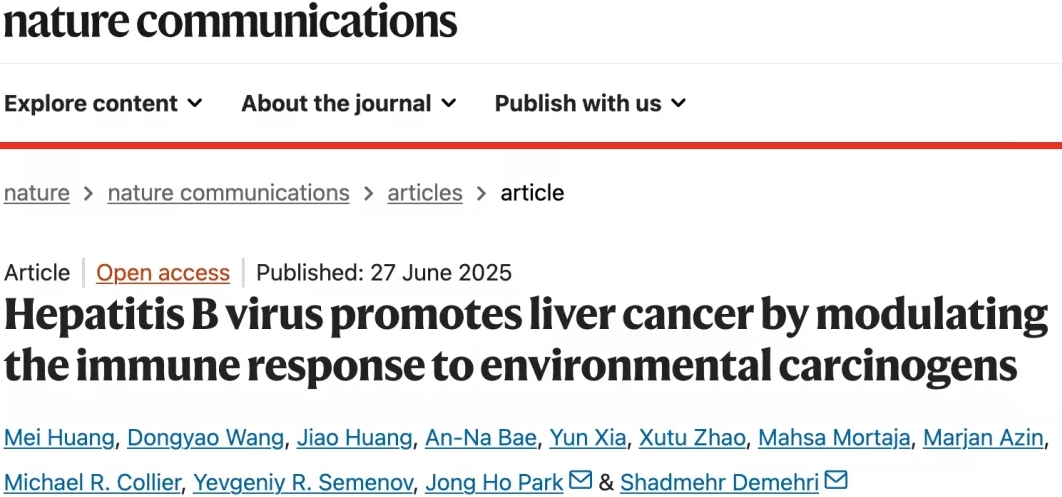The width and height of the screenshot is (1062, 497).
Task: Open the About the journal menu
Action: pyautogui.click(x=348, y=103)
